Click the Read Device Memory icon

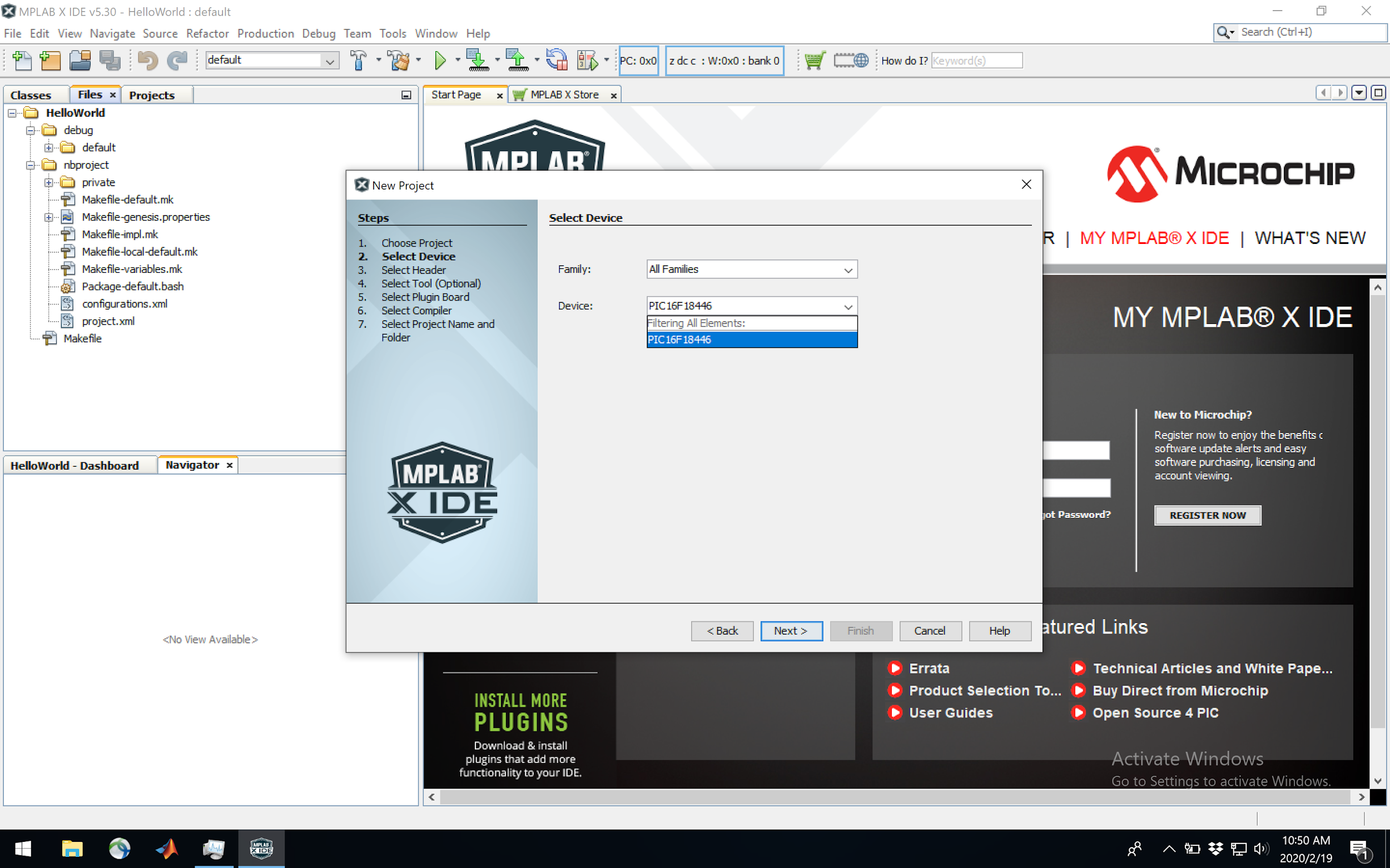point(518,60)
